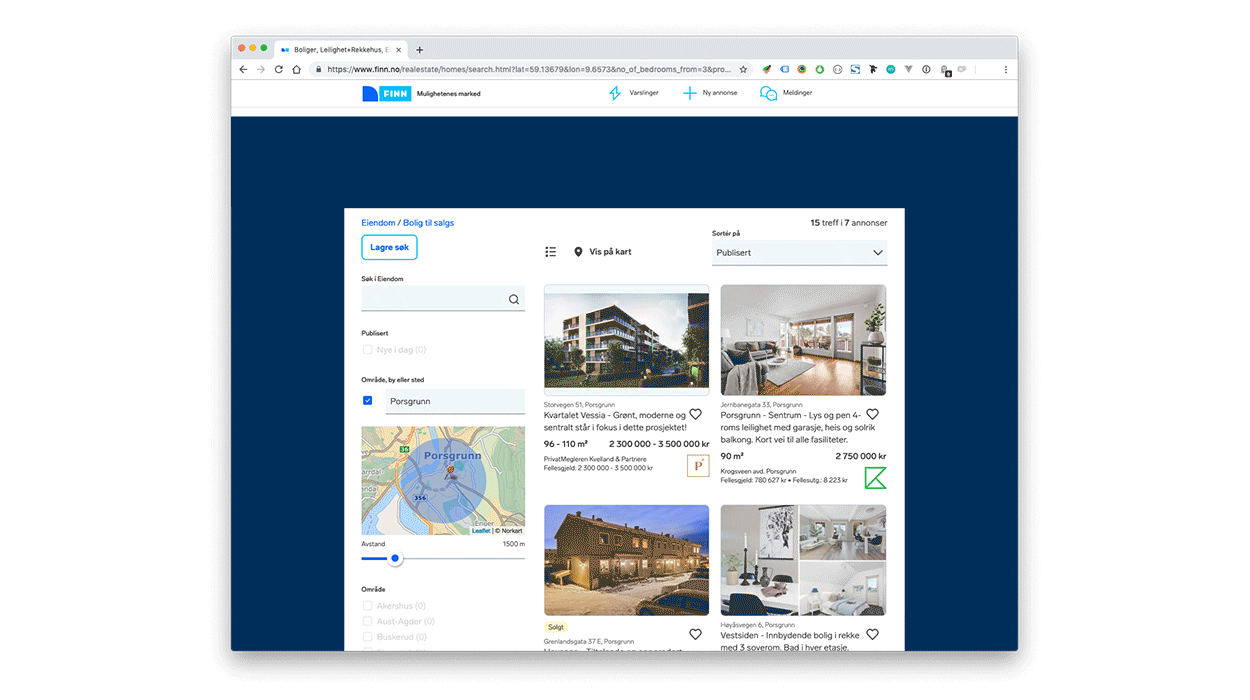1250x700 pixels.
Task: Open the browser home page icon
Action: tap(297, 70)
